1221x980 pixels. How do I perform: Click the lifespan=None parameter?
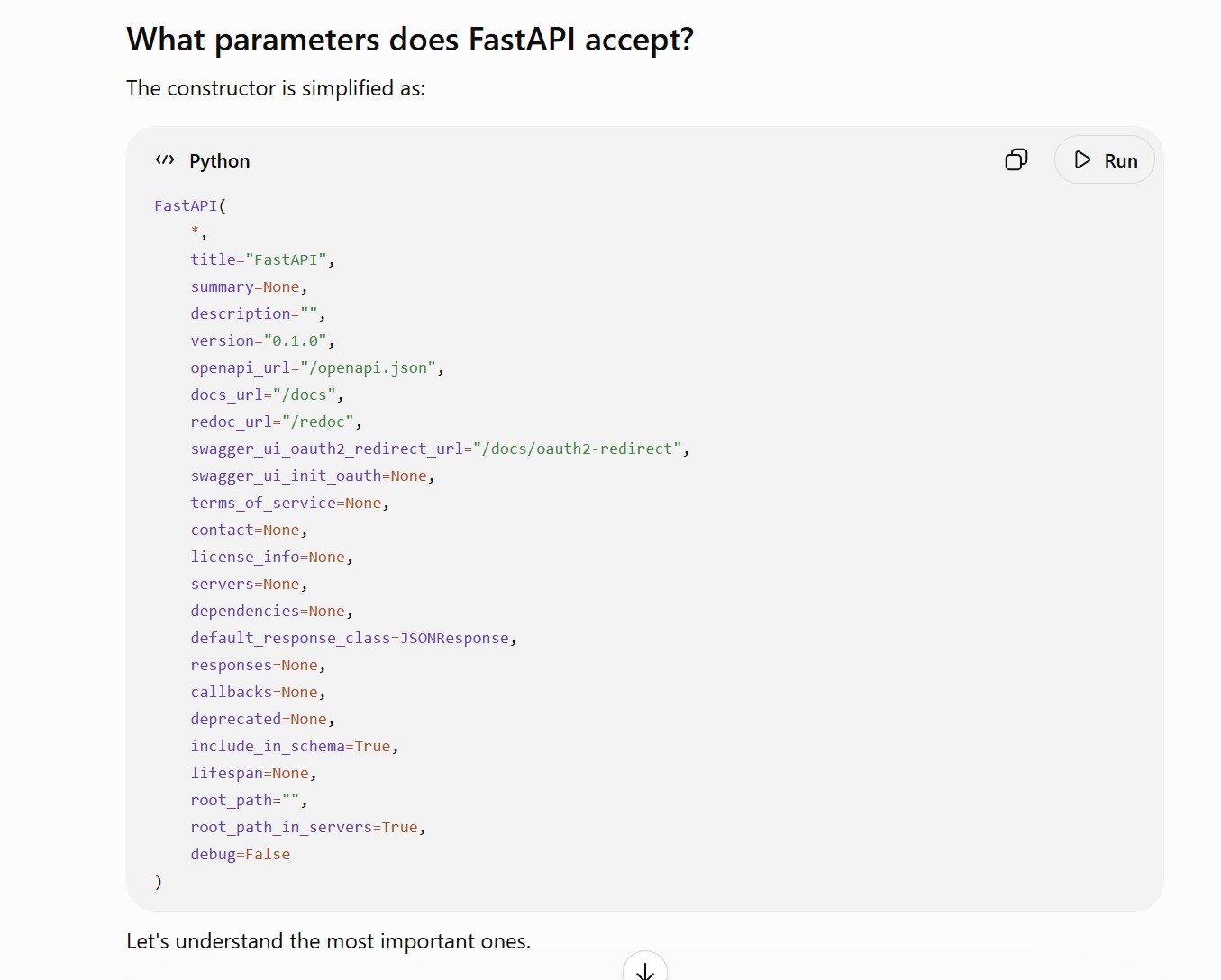click(x=253, y=773)
